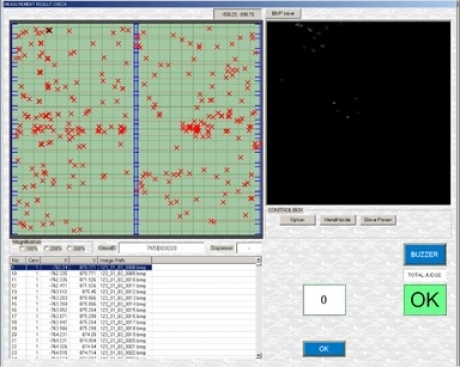Click the black X marker on defect map
Image resolution: width=460 pixels, height=367 pixels.
coord(49,30)
